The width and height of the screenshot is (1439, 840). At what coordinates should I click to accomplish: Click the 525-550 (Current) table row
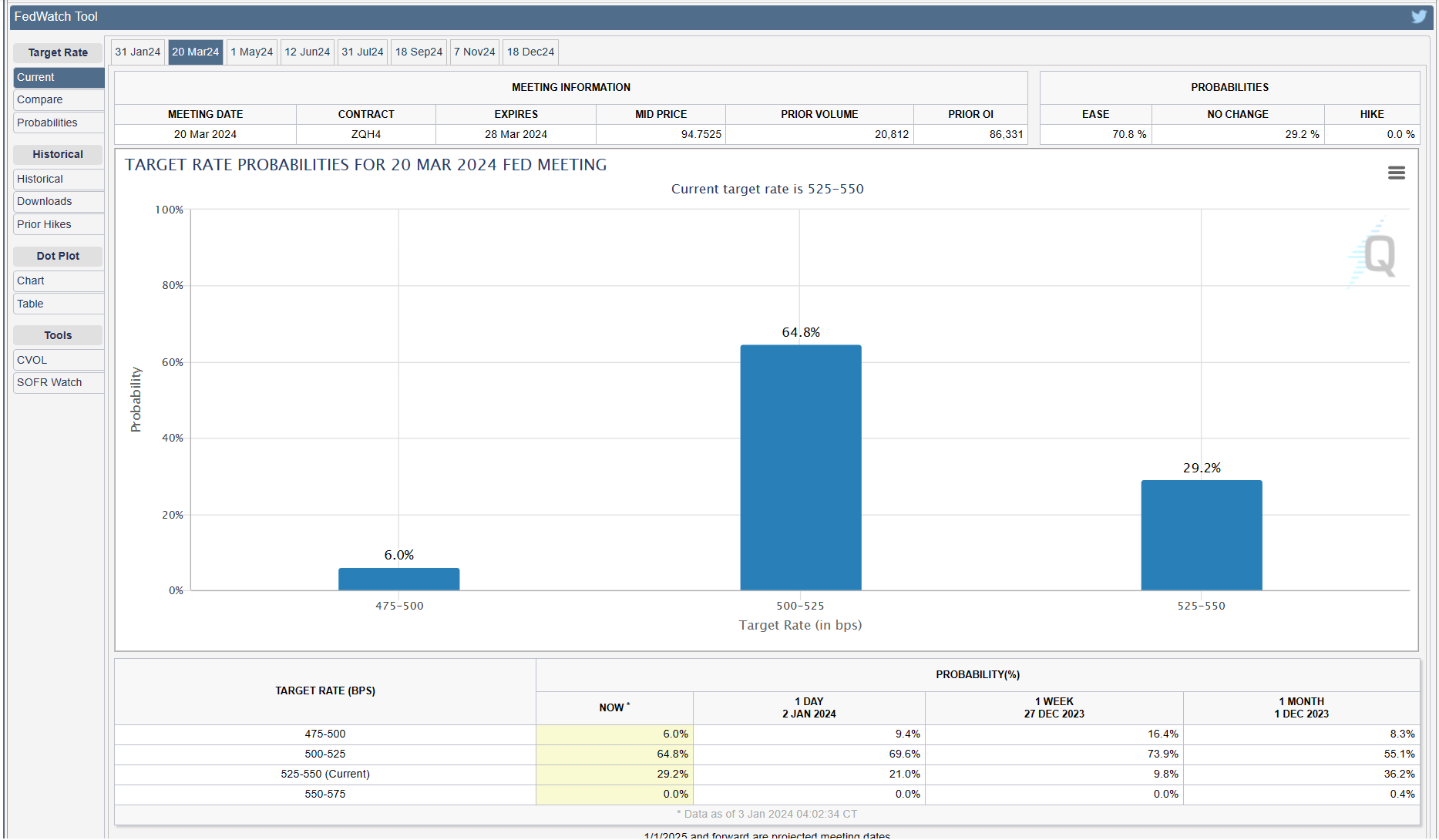click(325, 774)
